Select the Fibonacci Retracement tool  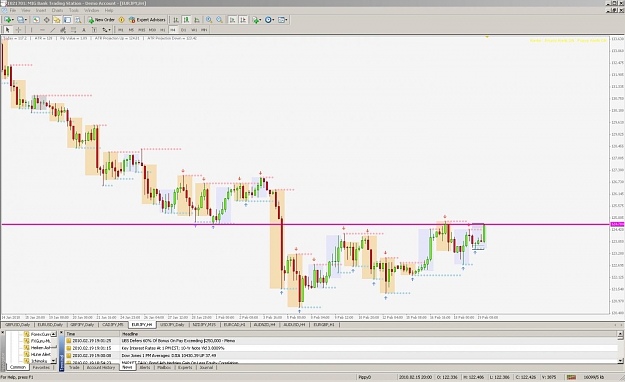pos(73,30)
